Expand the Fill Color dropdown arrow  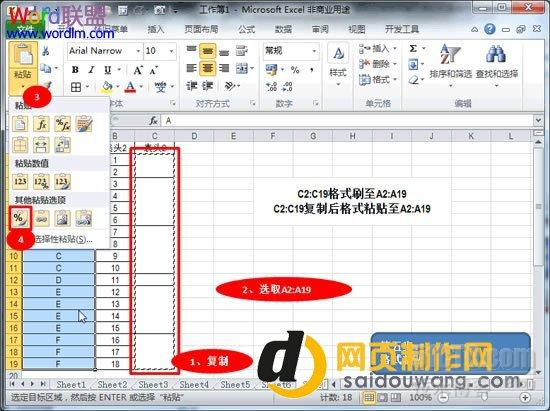pos(118,86)
